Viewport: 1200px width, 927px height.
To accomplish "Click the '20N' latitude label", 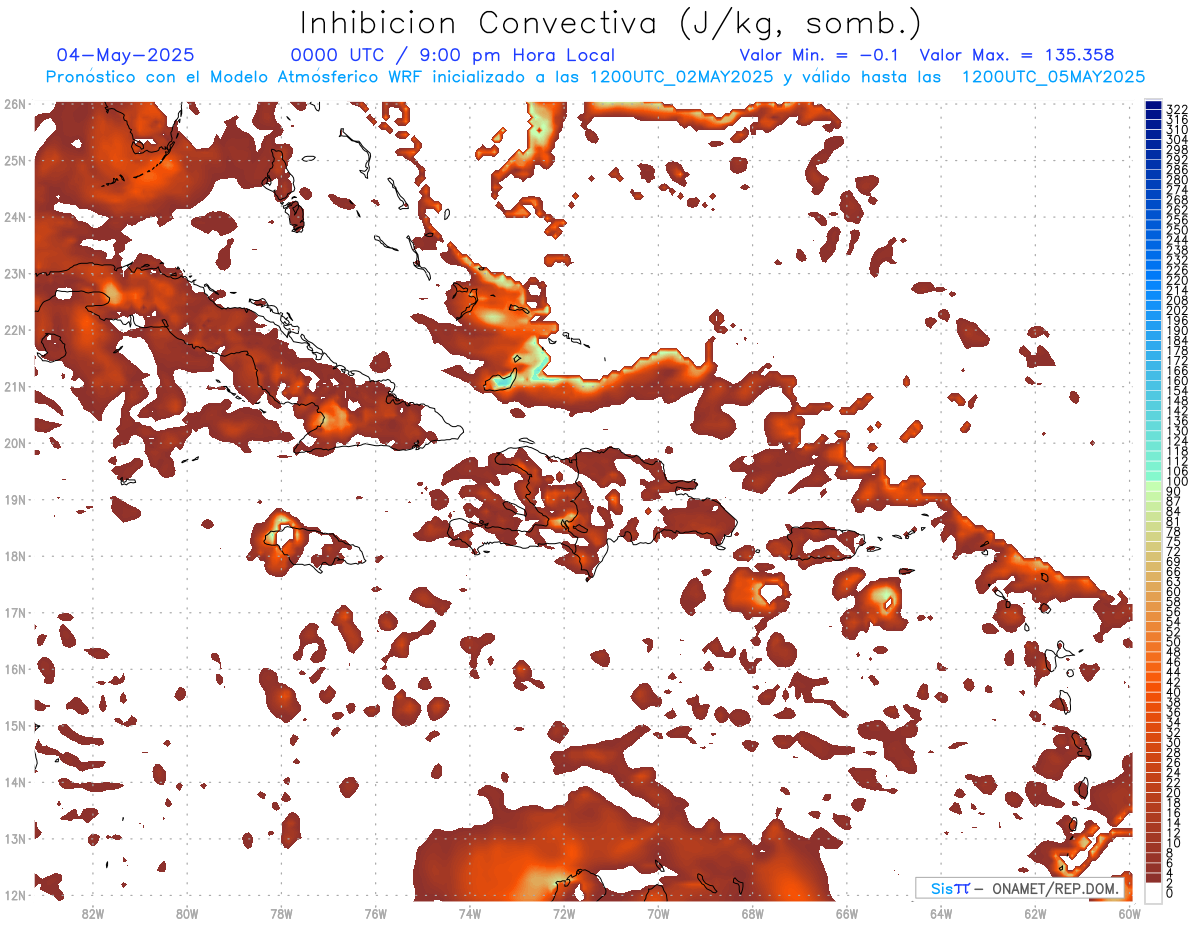I will [x=14, y=443].
